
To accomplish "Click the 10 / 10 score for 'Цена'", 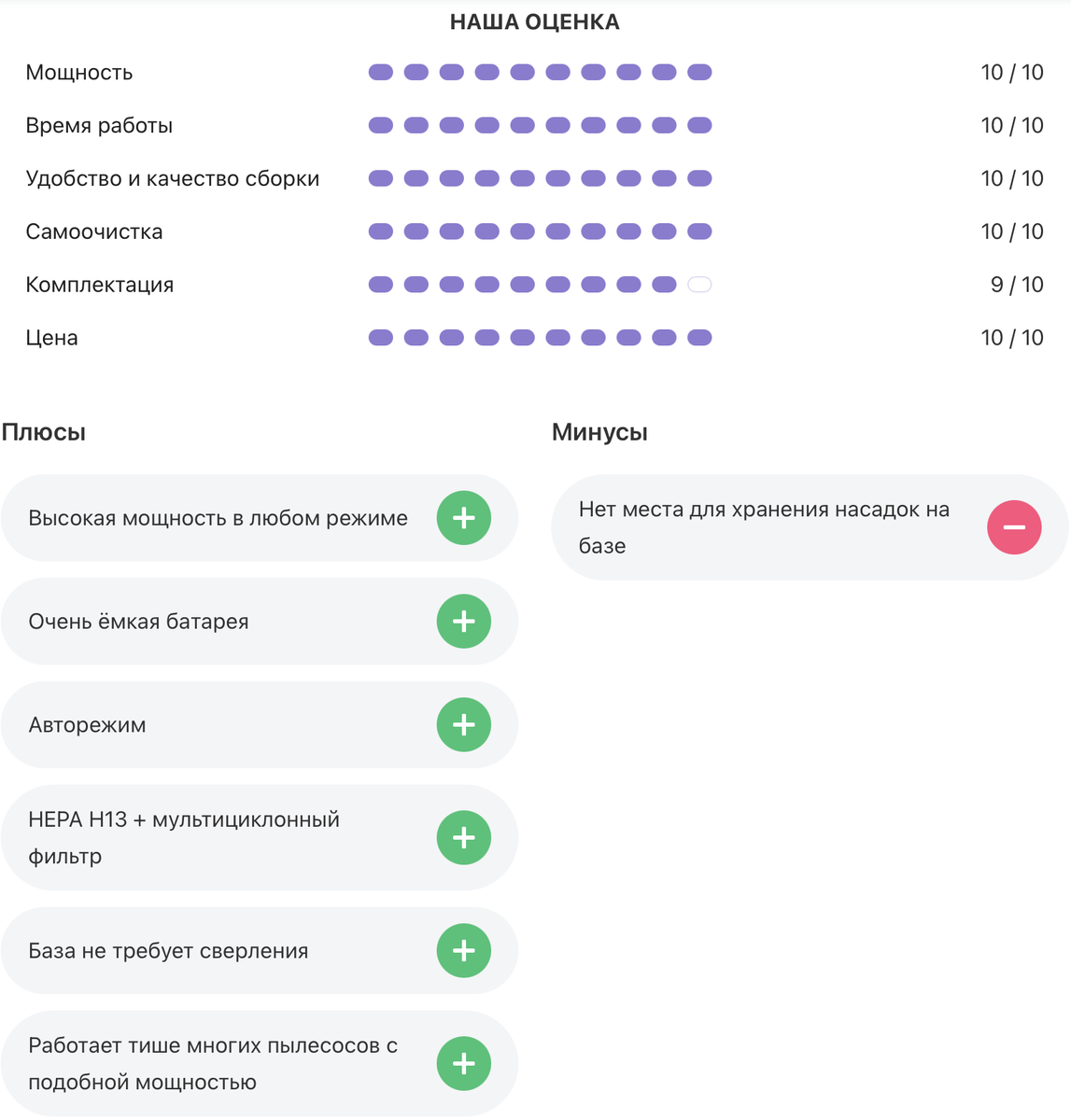I will click(x=1012, y=338).
